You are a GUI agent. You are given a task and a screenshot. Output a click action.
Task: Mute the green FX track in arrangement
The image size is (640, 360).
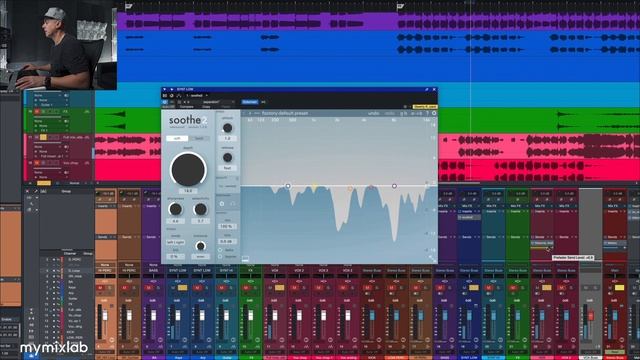pos(37,111)
